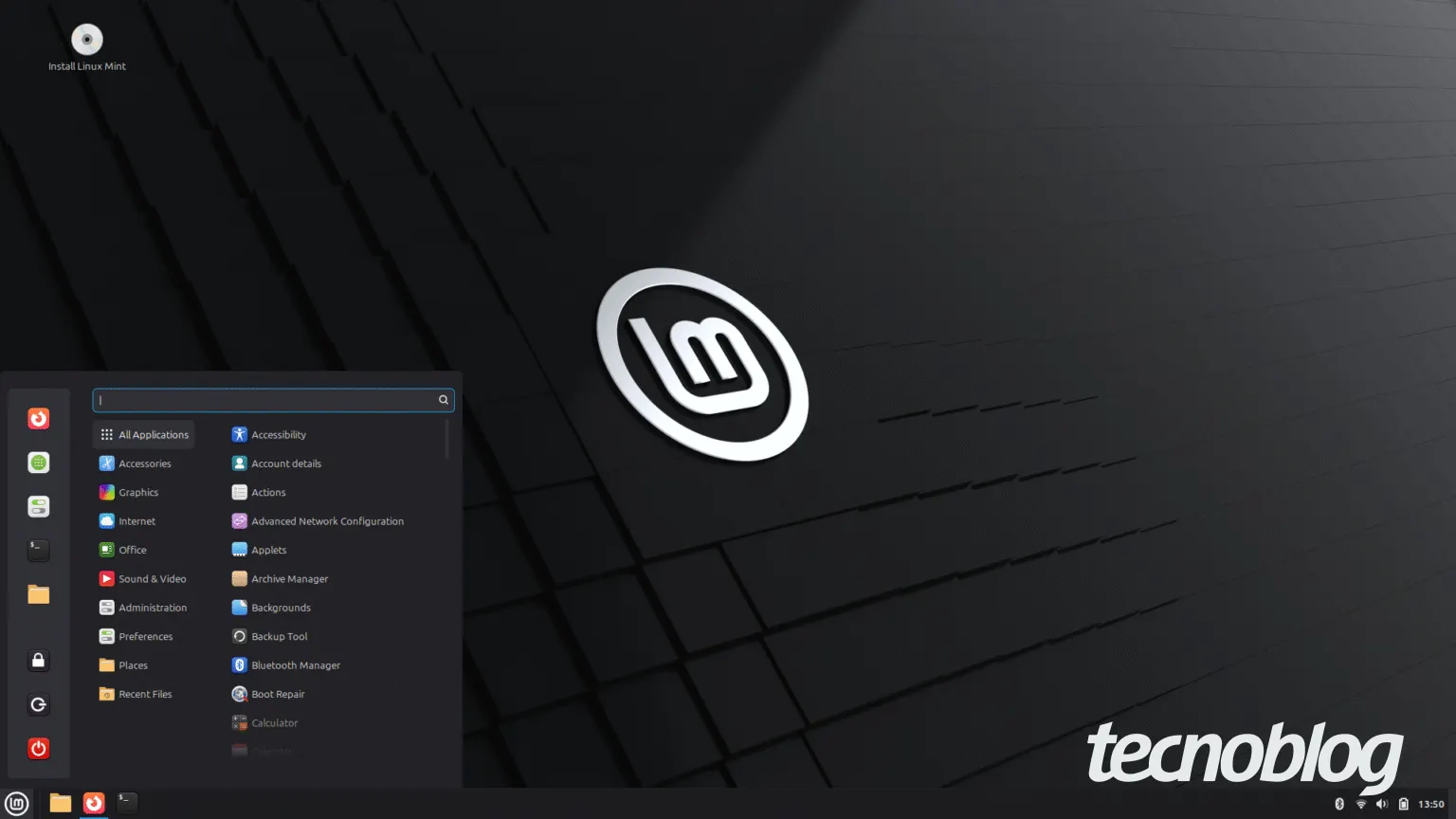The width and height of the screenshot is (1456, 819).
Task: Click the application menu scrollbar
Action: coord(447,441)
